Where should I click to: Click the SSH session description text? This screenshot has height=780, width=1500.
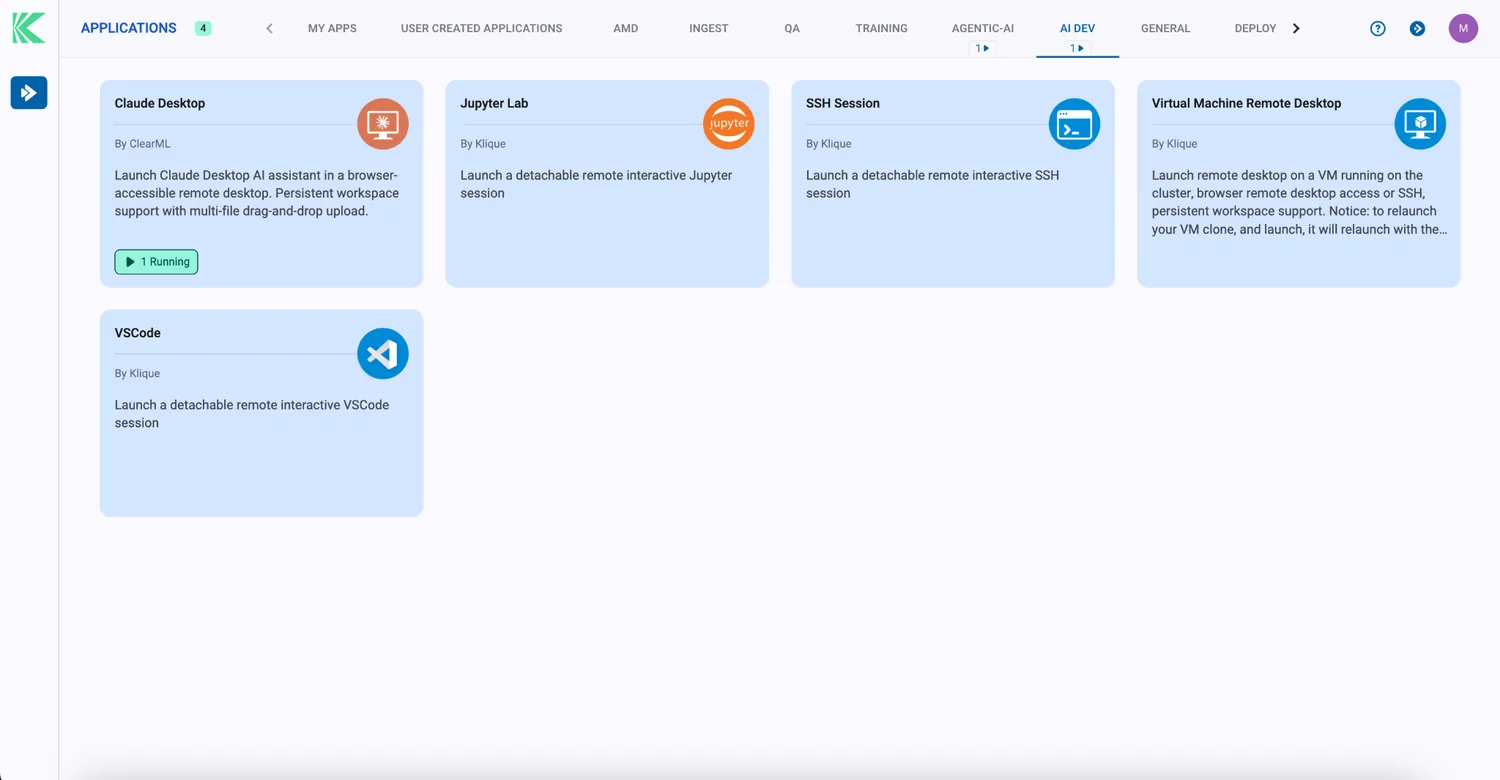tap(932, 184)
